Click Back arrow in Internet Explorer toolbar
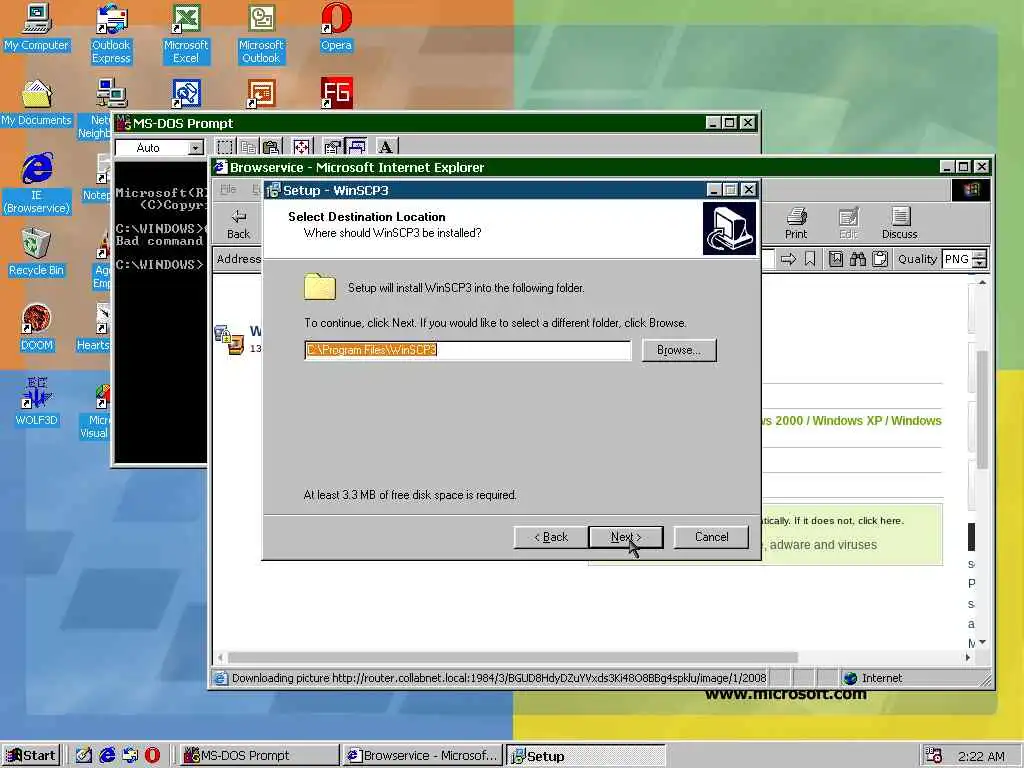Viewport: 1024px width, 768px height. 238,223
